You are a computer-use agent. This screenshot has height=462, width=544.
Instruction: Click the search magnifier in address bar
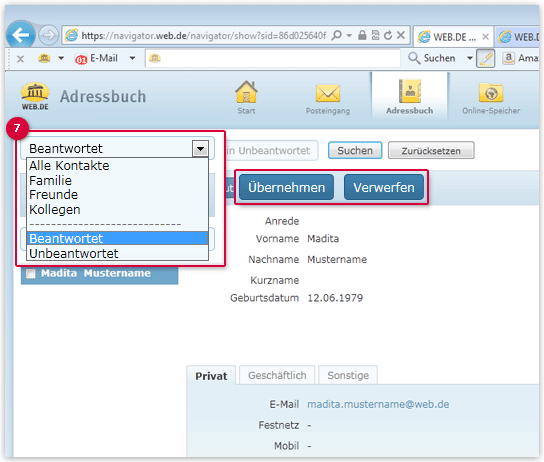pyautogui.click(x=337, y=35)
